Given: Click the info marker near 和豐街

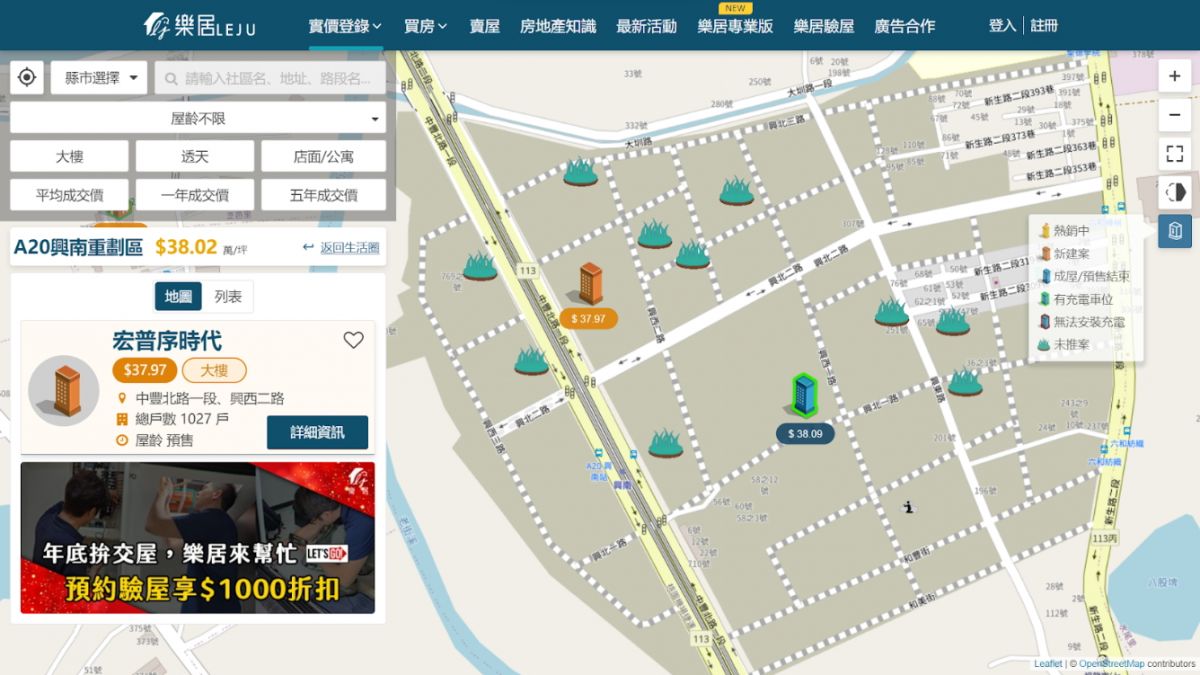Looking at the screenshot, I should pyautogui.click(x=908, y=507).
